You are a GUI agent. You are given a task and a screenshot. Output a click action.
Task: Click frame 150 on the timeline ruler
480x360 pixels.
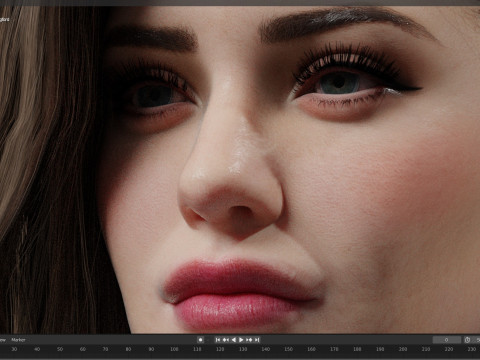click(x=288, y=349)
